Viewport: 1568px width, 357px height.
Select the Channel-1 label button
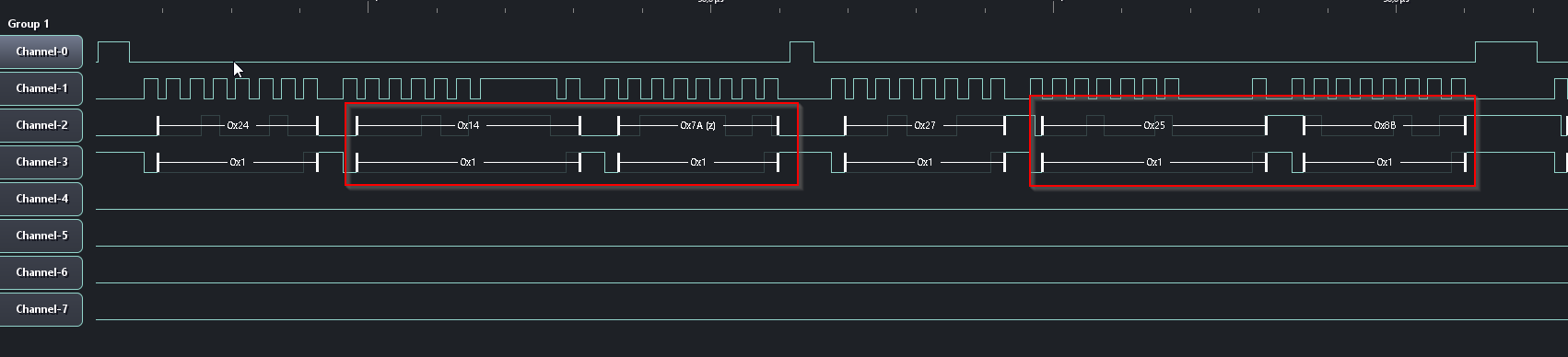(41, 88)
